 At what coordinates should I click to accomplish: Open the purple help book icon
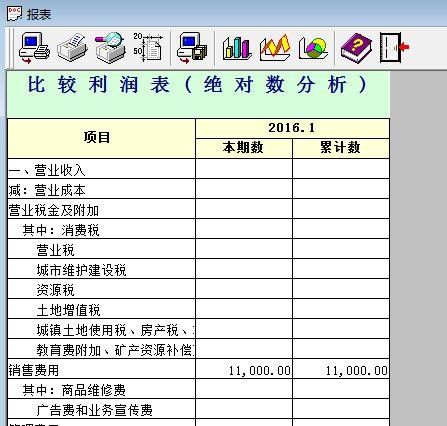pyautogui.click(x=356, y=49)
